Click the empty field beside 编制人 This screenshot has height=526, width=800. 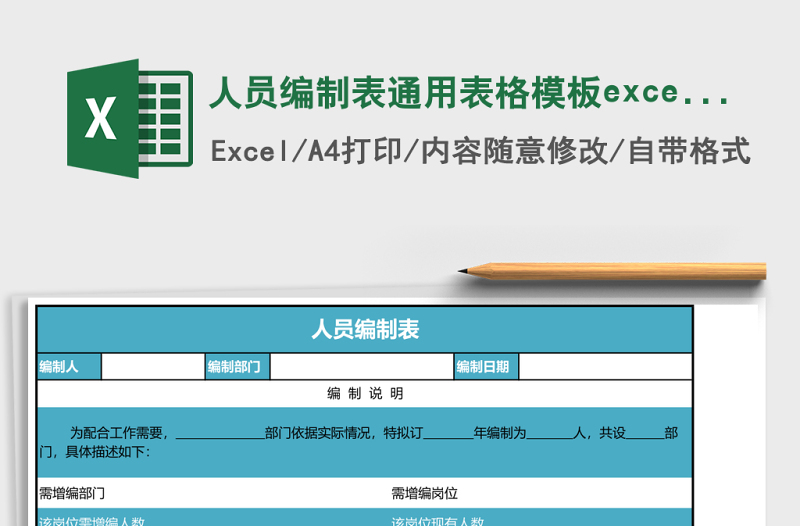[152, 367]
